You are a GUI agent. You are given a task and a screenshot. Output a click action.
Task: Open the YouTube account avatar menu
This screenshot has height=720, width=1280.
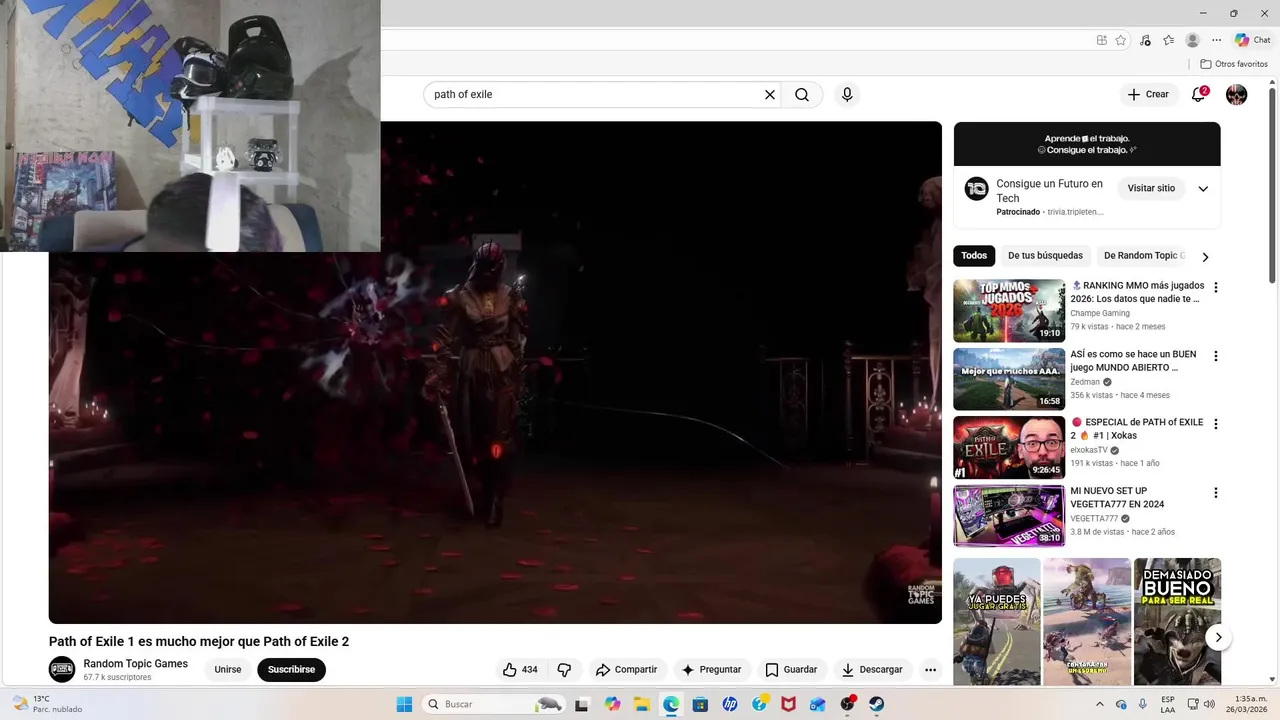click(1237, 95)
